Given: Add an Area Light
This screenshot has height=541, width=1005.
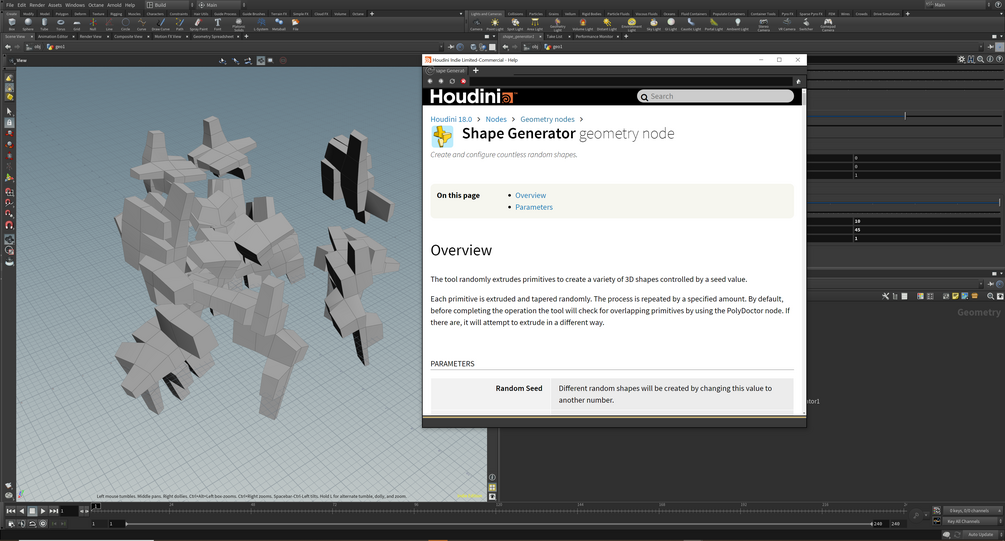Looking at the screenshot, I should click(x=535, y=24).
